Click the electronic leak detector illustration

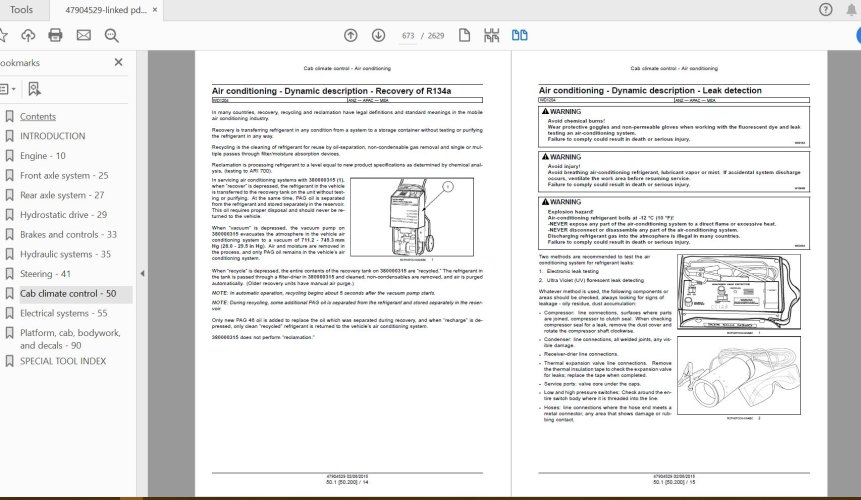[x=739, y=291]
